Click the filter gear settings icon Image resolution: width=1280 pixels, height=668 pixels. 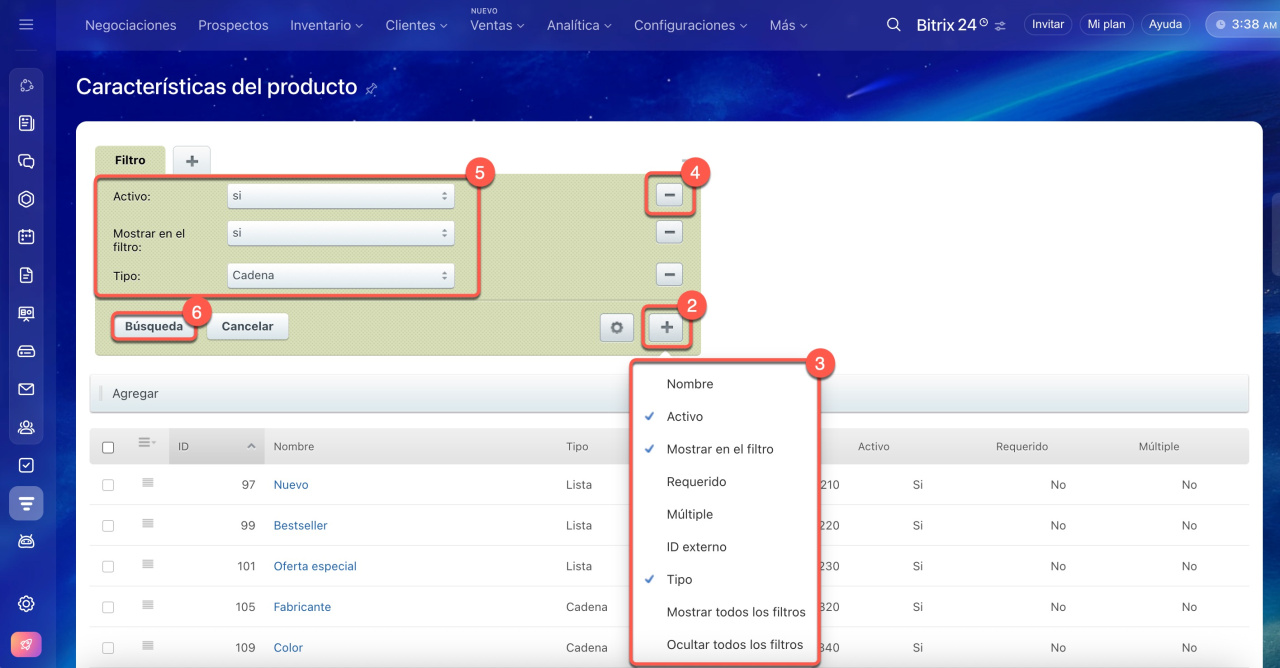pyautogui.click(x=616, y=327)
